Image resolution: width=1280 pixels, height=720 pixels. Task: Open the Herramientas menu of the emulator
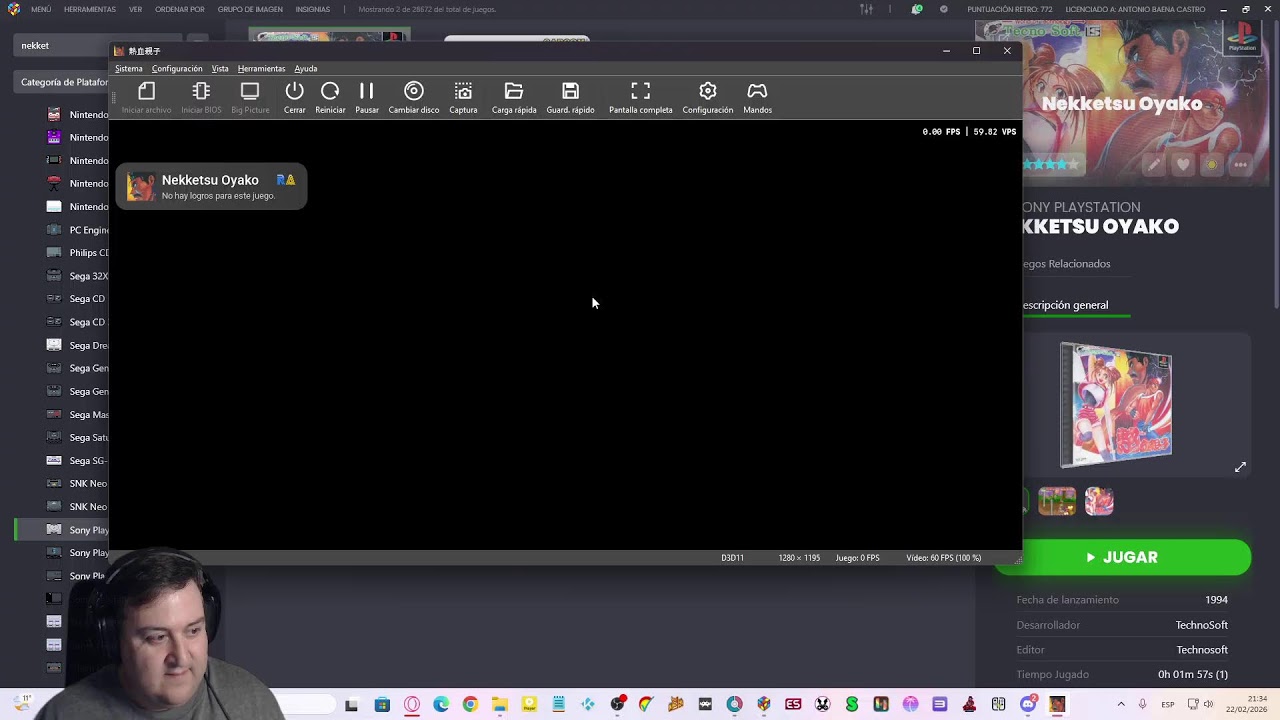261,69
